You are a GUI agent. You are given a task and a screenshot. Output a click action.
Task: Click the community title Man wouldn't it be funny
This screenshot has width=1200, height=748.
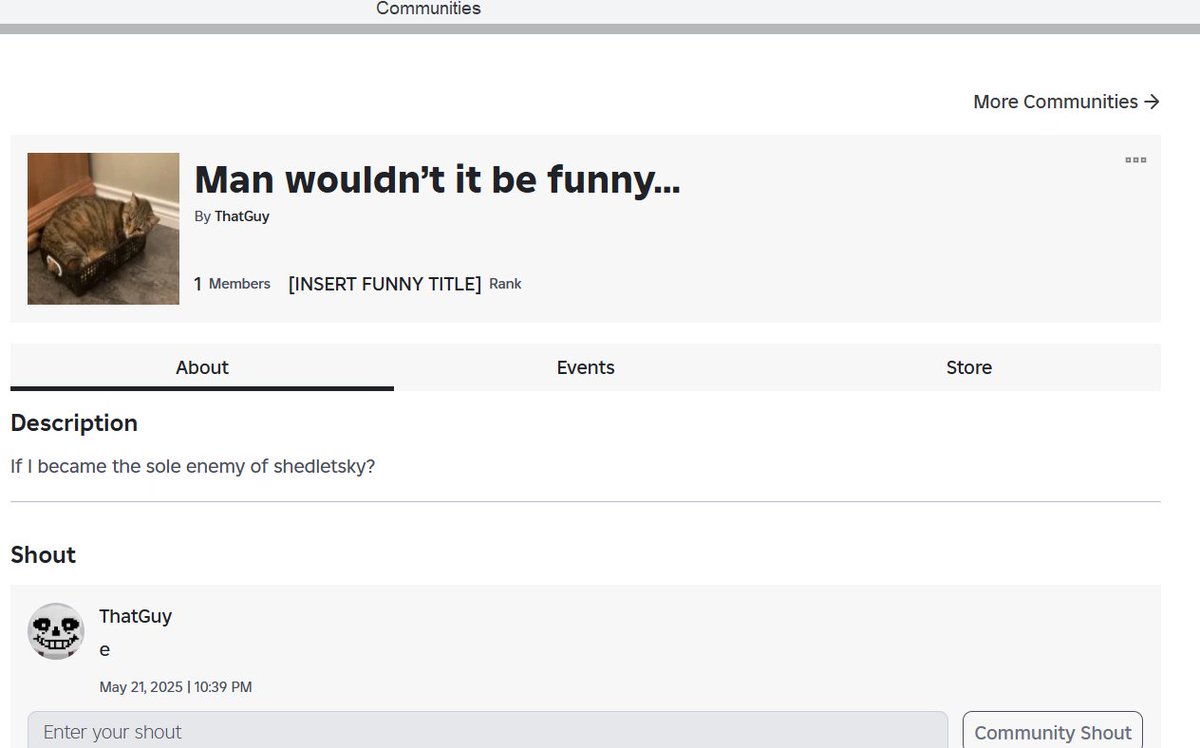point(437,180)
